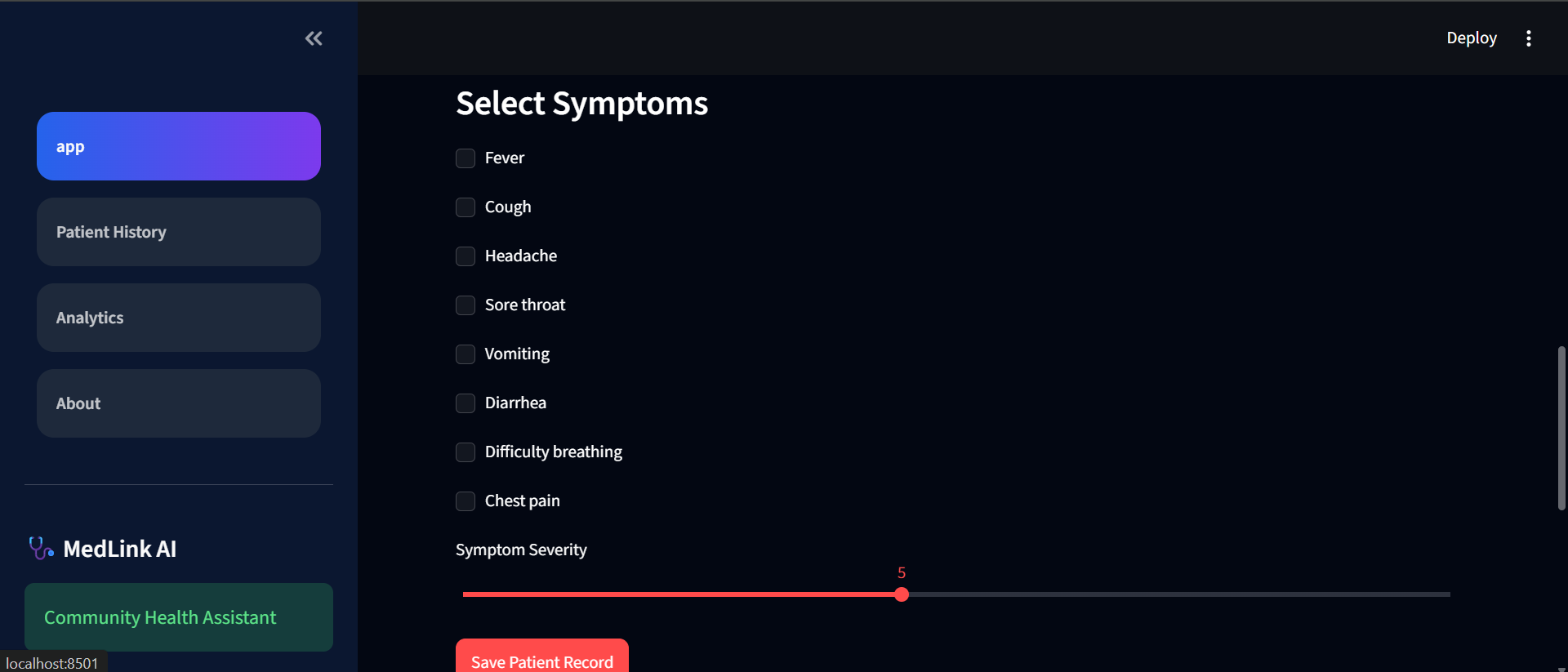Open the three-dot main menu
Viewport: 1568px width, 672px height.
click(1529, 38)
